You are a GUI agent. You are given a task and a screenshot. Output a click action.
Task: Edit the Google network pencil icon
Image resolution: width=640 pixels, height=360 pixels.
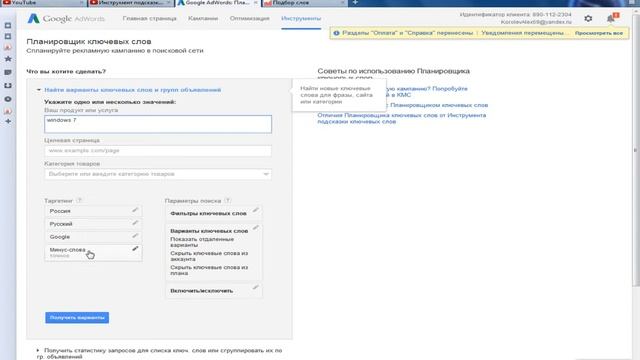tap(135, 236)
